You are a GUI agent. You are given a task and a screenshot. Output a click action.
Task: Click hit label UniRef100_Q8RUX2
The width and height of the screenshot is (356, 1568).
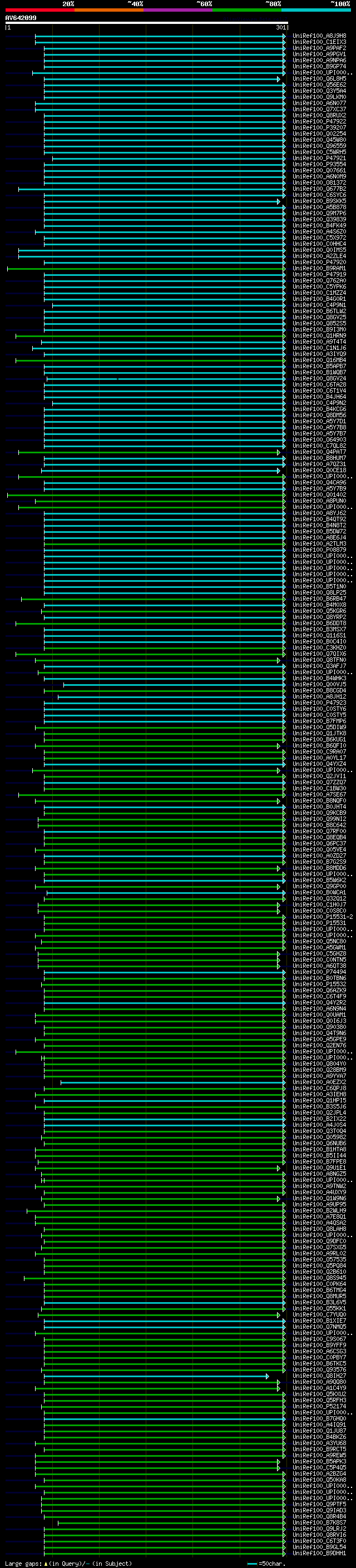[319, 116]
